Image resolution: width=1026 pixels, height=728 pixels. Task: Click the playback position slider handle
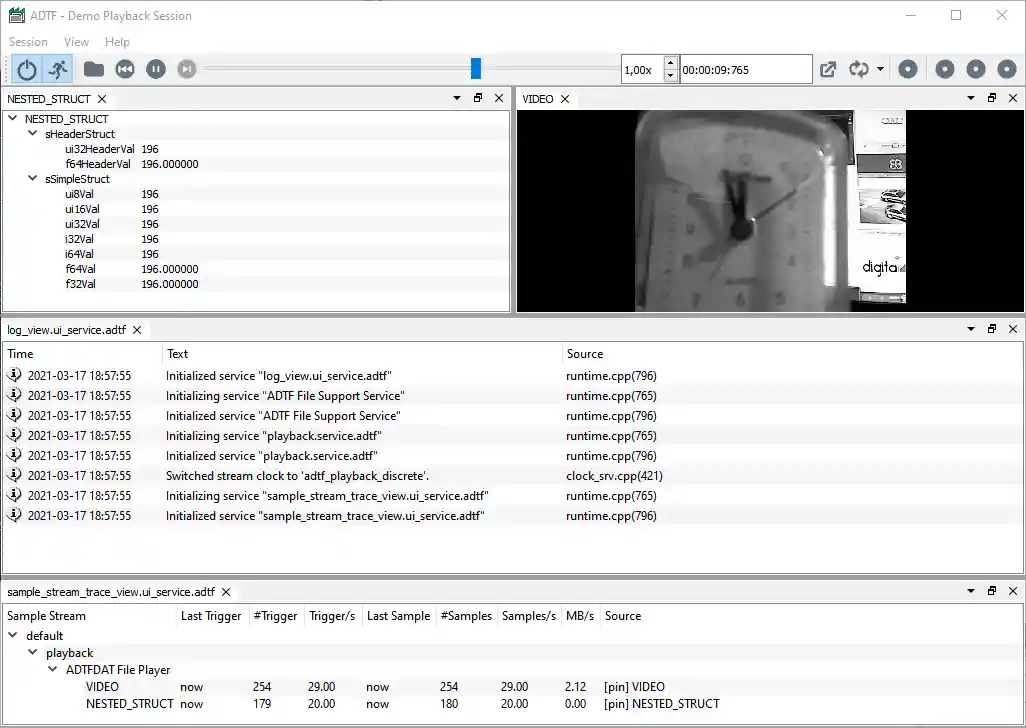(x=476, y=68)
